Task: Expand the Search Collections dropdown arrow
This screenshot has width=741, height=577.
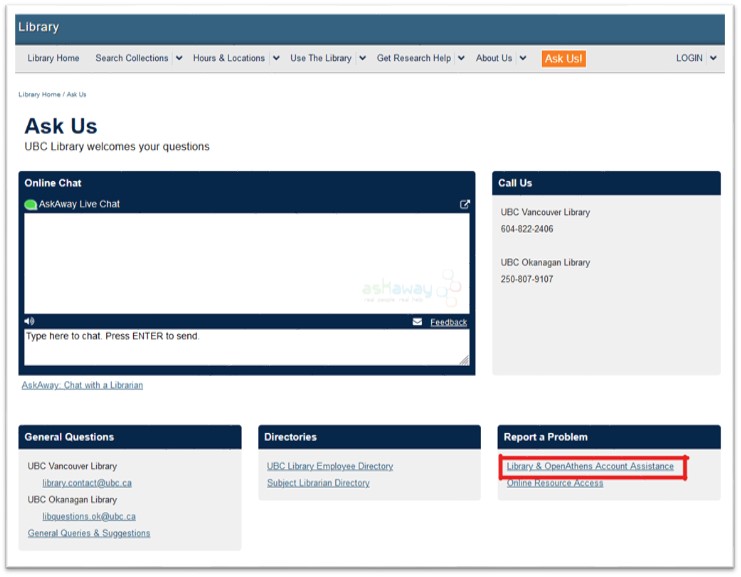Action: [179, 58]
